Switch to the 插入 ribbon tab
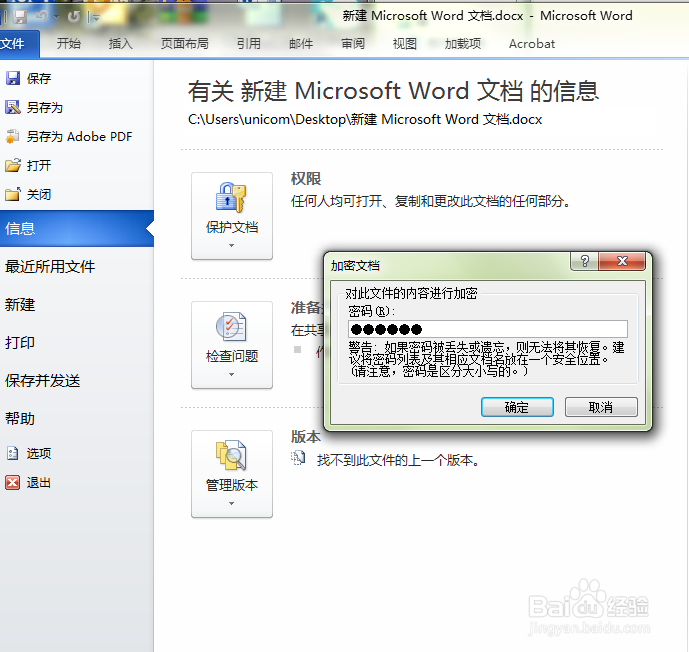 pos(120,43)
